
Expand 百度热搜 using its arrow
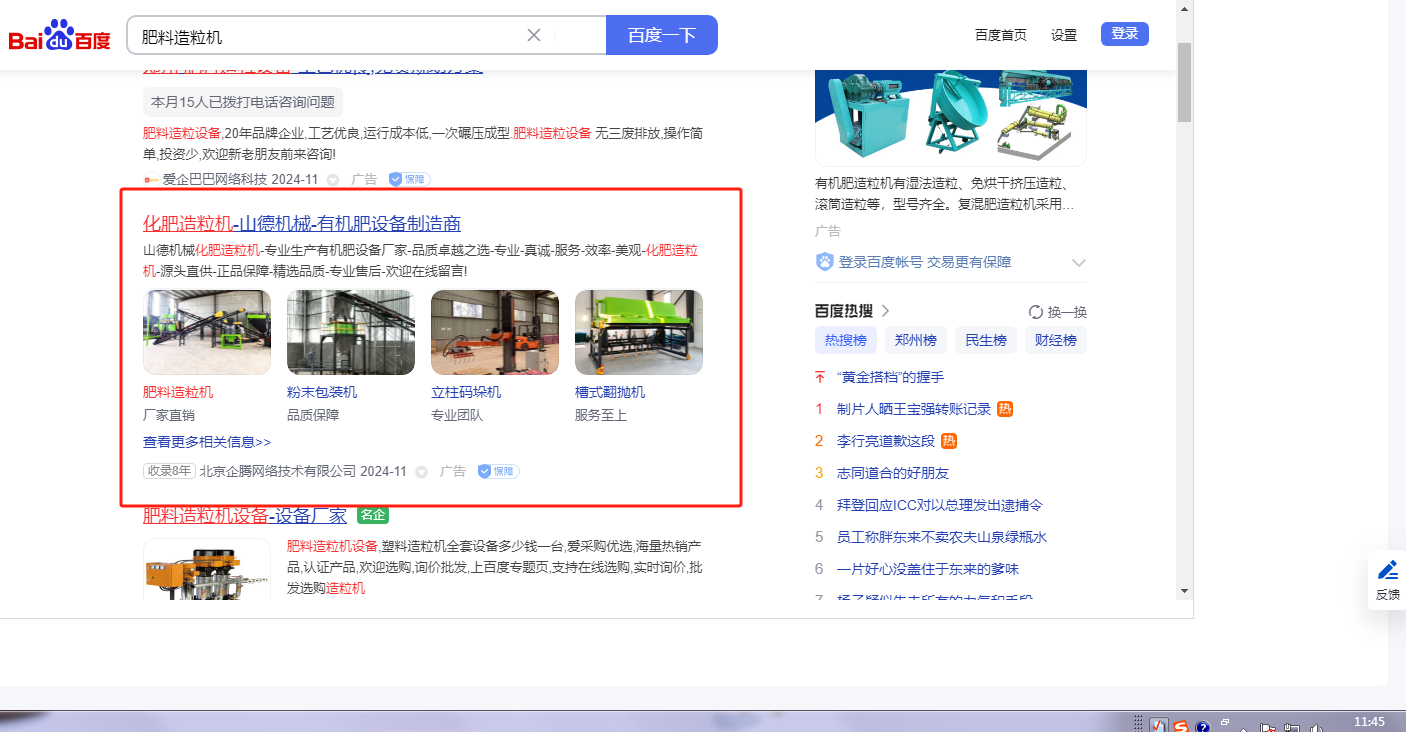[x=885, y=311]
